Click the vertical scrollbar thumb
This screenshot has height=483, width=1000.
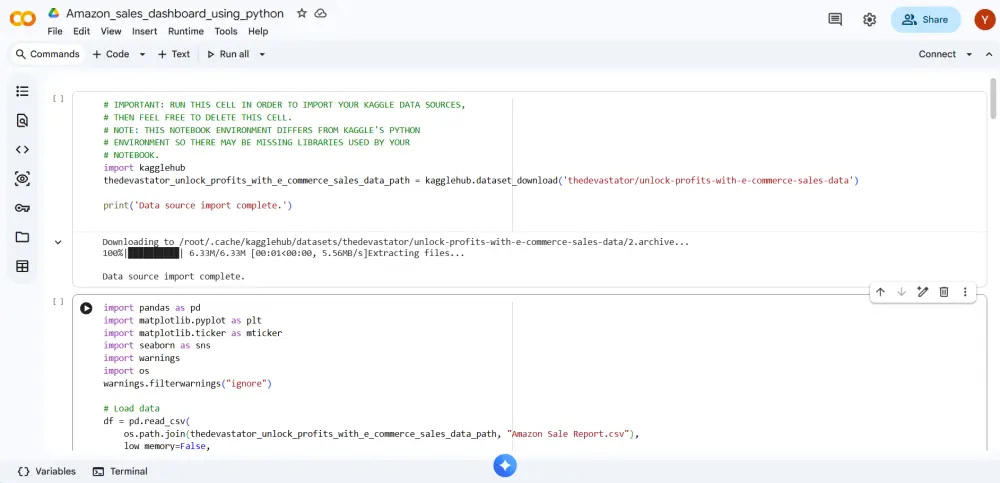click(x=992, y=98)
